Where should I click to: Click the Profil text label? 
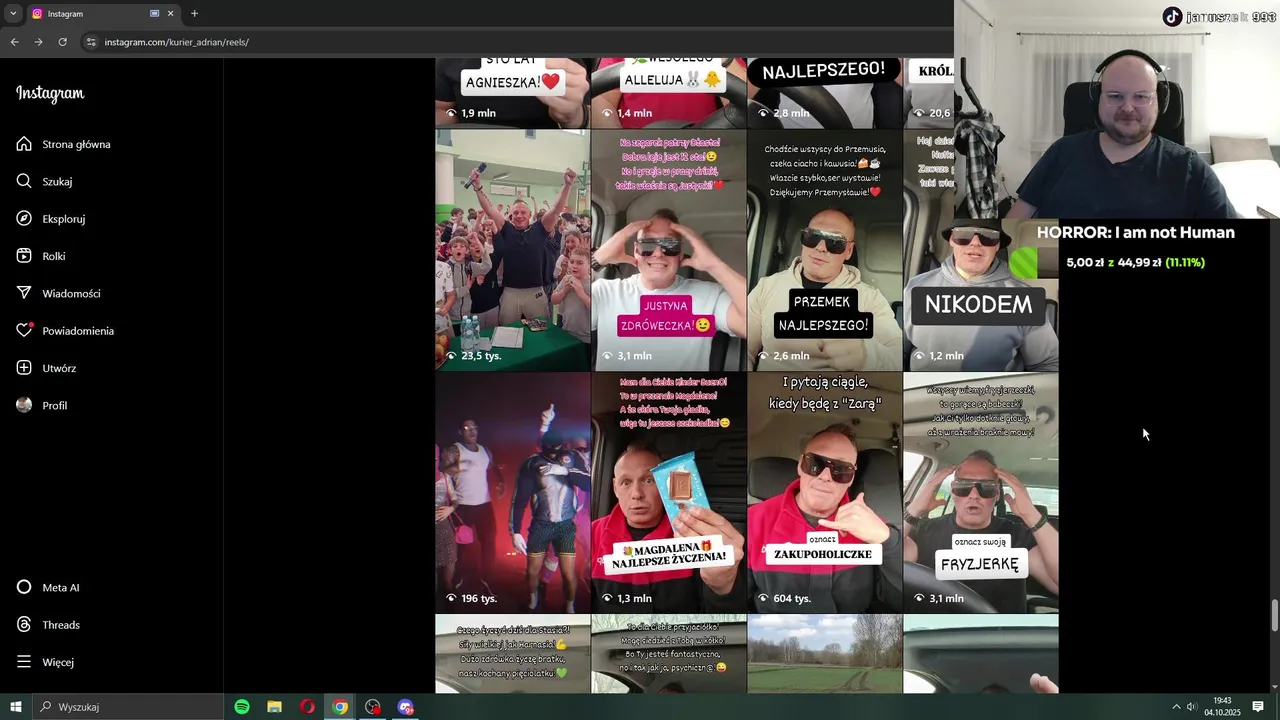(x=55, y=406)
